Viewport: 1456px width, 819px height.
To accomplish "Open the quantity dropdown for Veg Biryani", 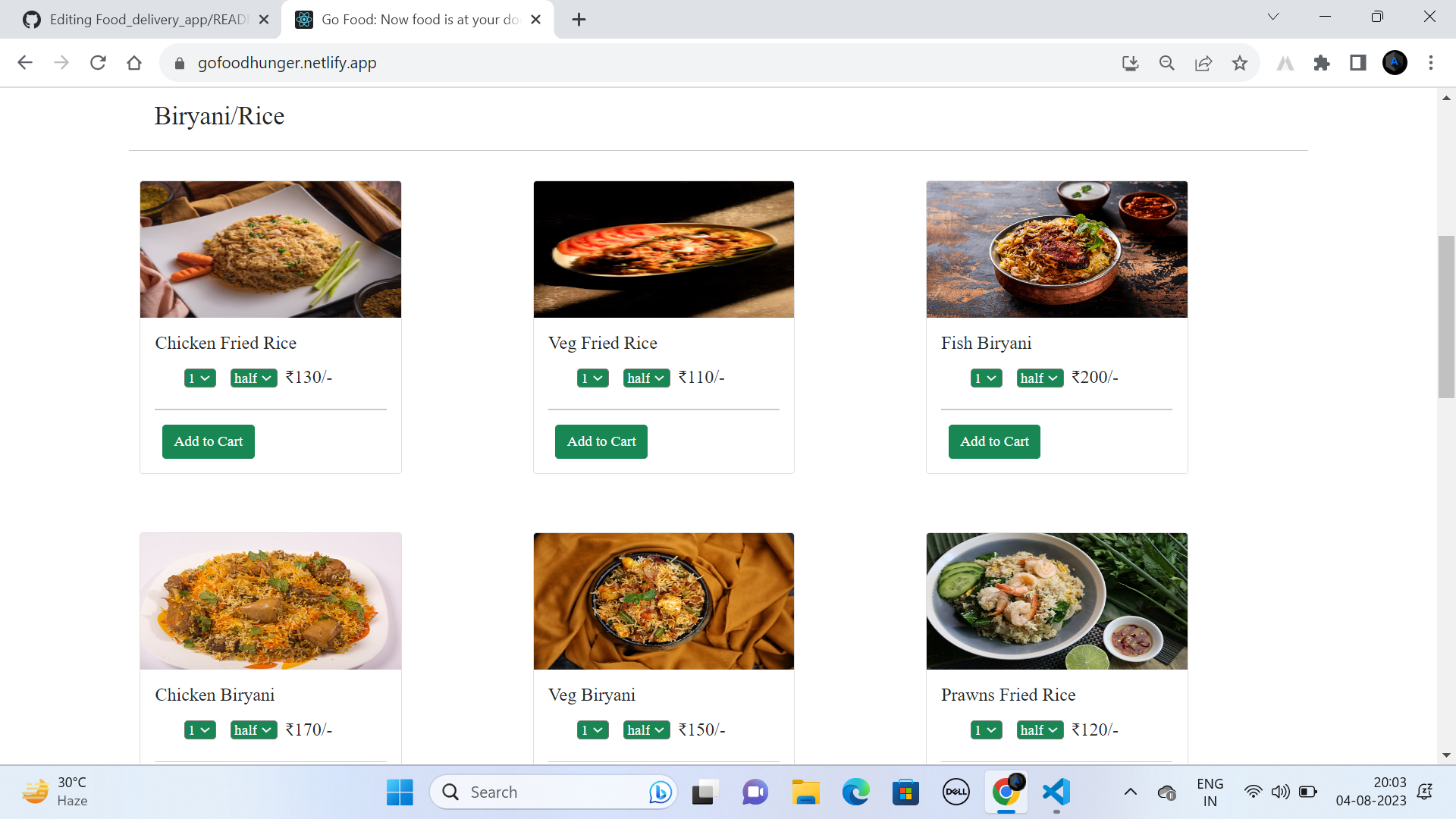I will pyautogui.click(x=592, y=730).
